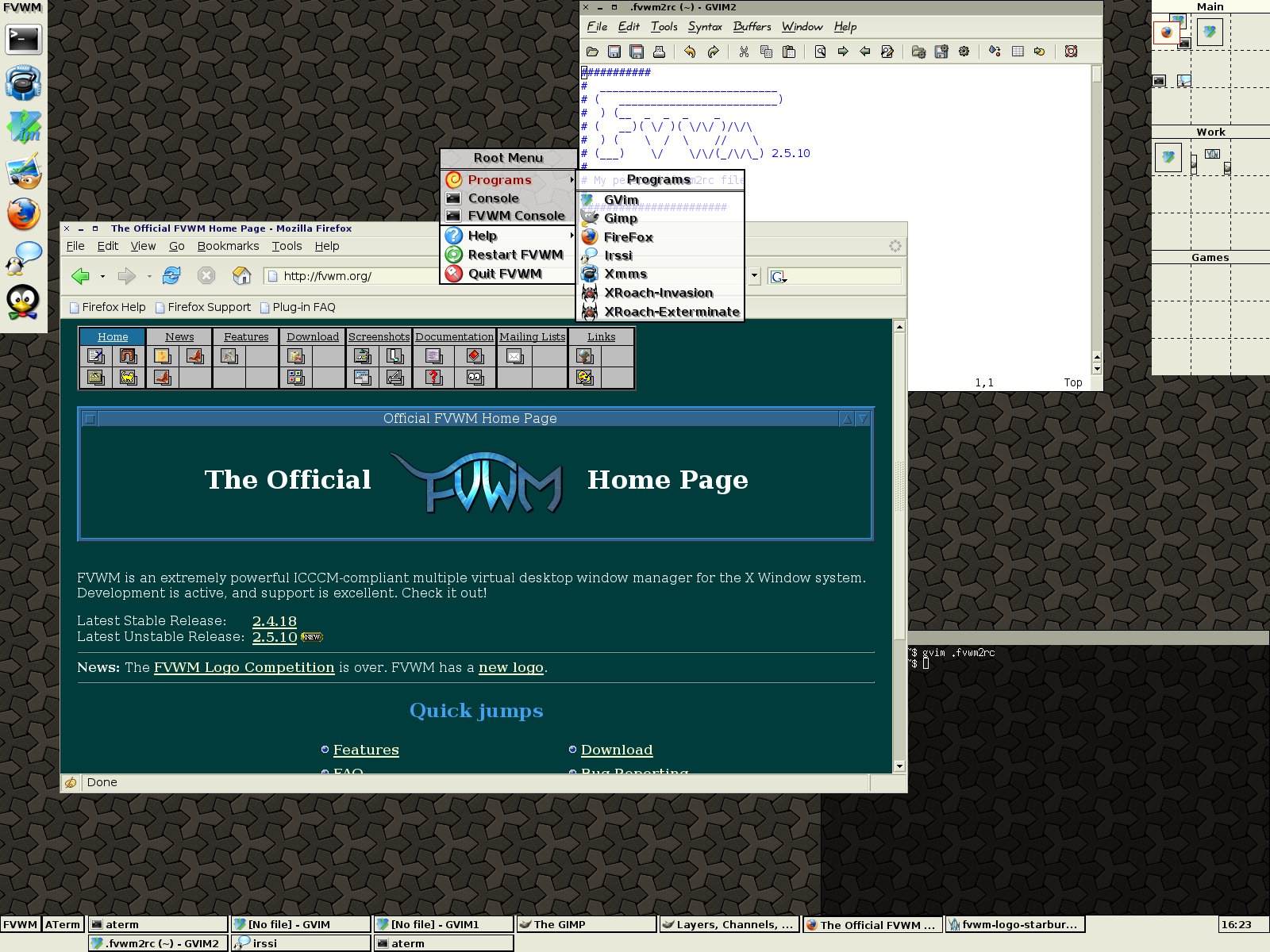Click the load session icon in GVIM toolbar

point(918,52)
